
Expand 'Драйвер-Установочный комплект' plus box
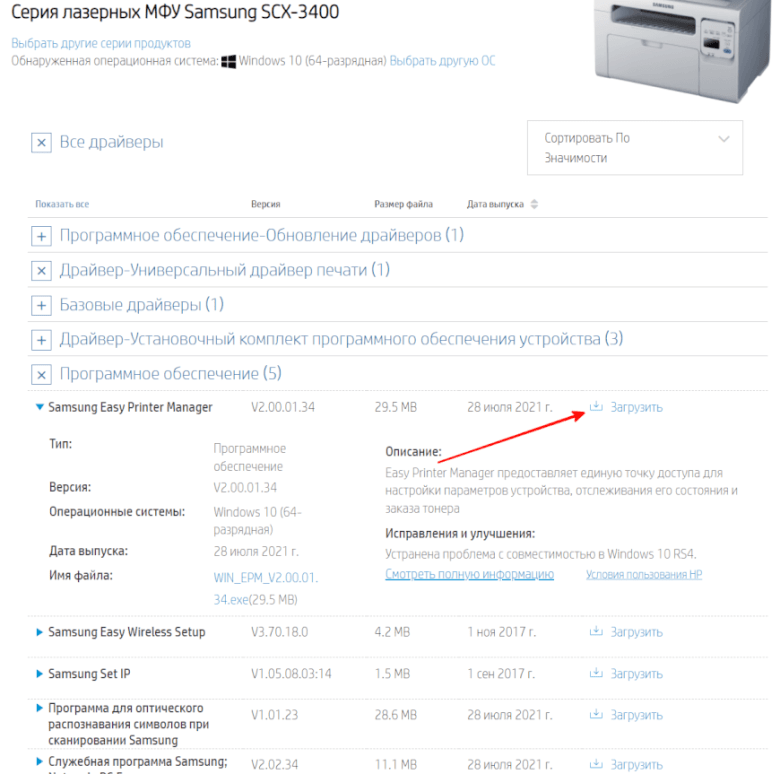[x=41, y=340]
